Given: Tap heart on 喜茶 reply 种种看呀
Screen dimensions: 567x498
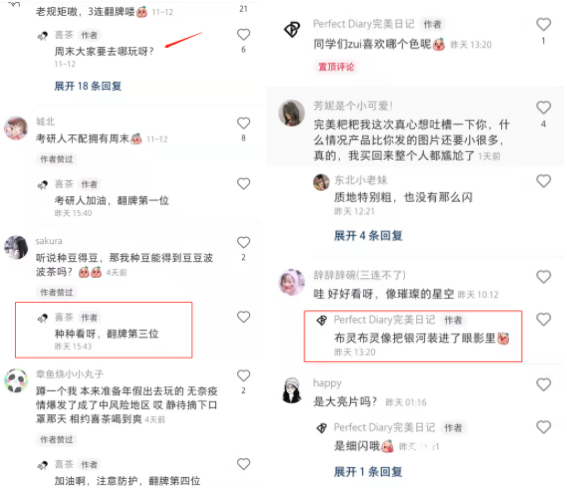Looking at the screenshot, I should [x=243, y=317].
